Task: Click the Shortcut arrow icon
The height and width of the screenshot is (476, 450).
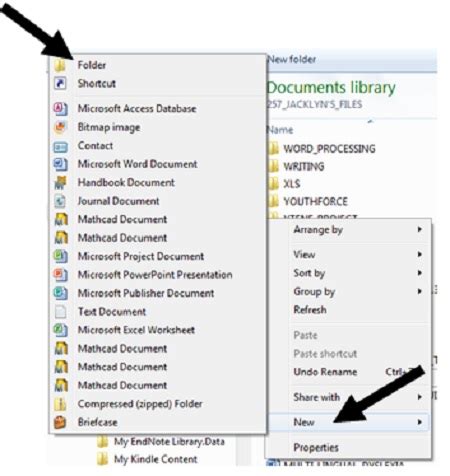Action: pyautogui.click(x=60, y=83)
